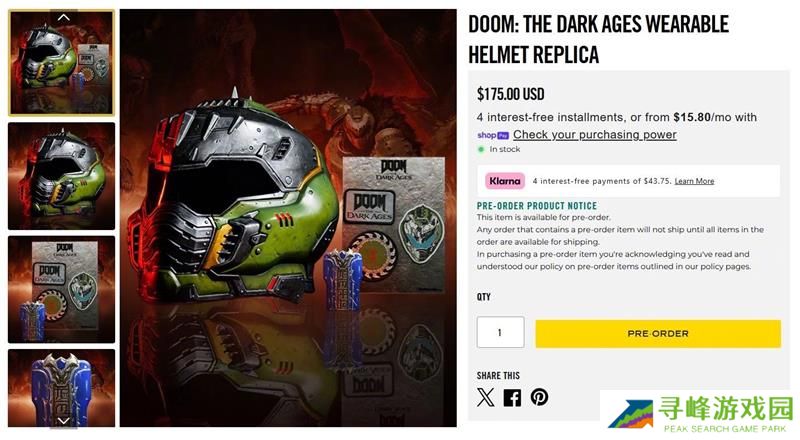Screen dimensions: 800x440
Task: Show previous thumbnails with up chevron
Action: [x=63, y=17]
